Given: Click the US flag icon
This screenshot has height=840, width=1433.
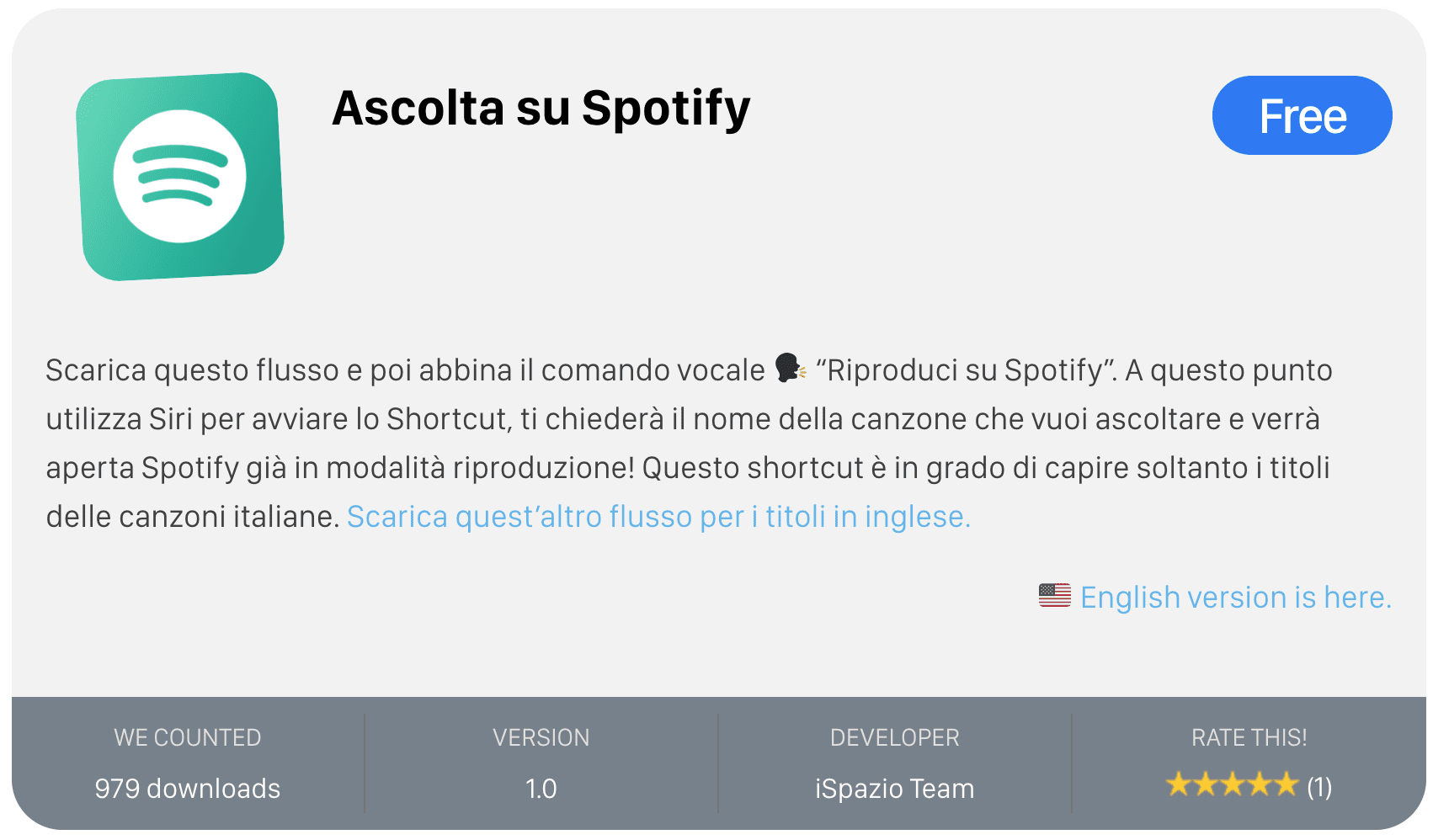Looking at the screenshot, I should [1054, 596].
